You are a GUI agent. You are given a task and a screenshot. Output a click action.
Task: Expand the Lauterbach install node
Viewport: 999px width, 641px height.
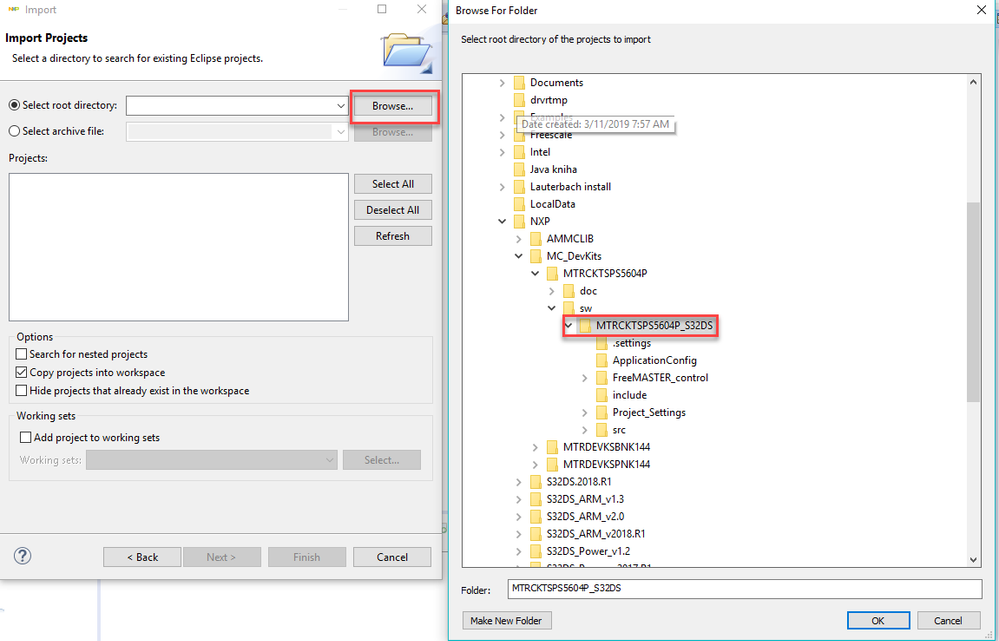pos(502,187)
